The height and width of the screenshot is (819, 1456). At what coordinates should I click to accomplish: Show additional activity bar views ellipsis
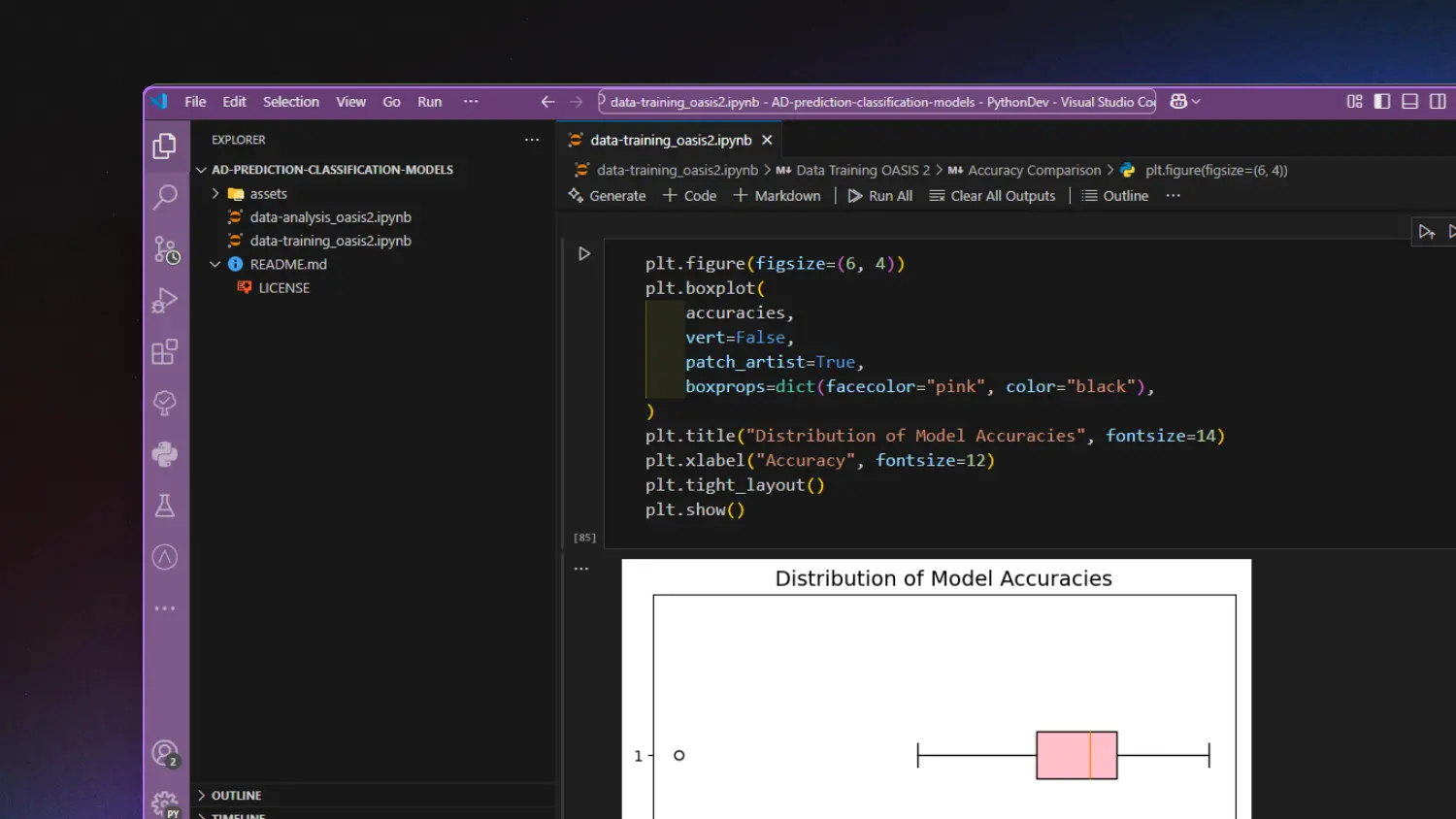tap(165, 608)
